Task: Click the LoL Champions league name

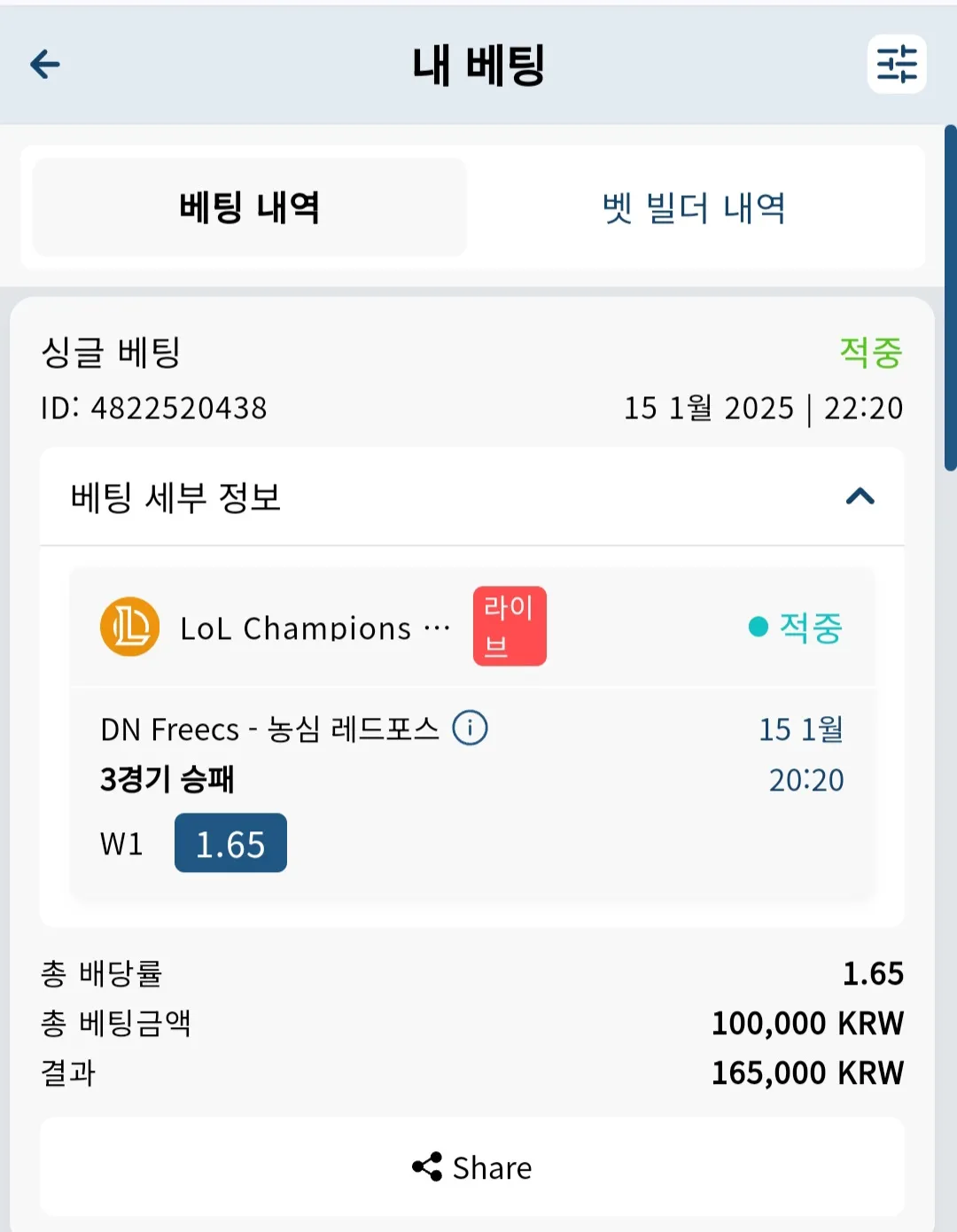Action: click(315, 628)
